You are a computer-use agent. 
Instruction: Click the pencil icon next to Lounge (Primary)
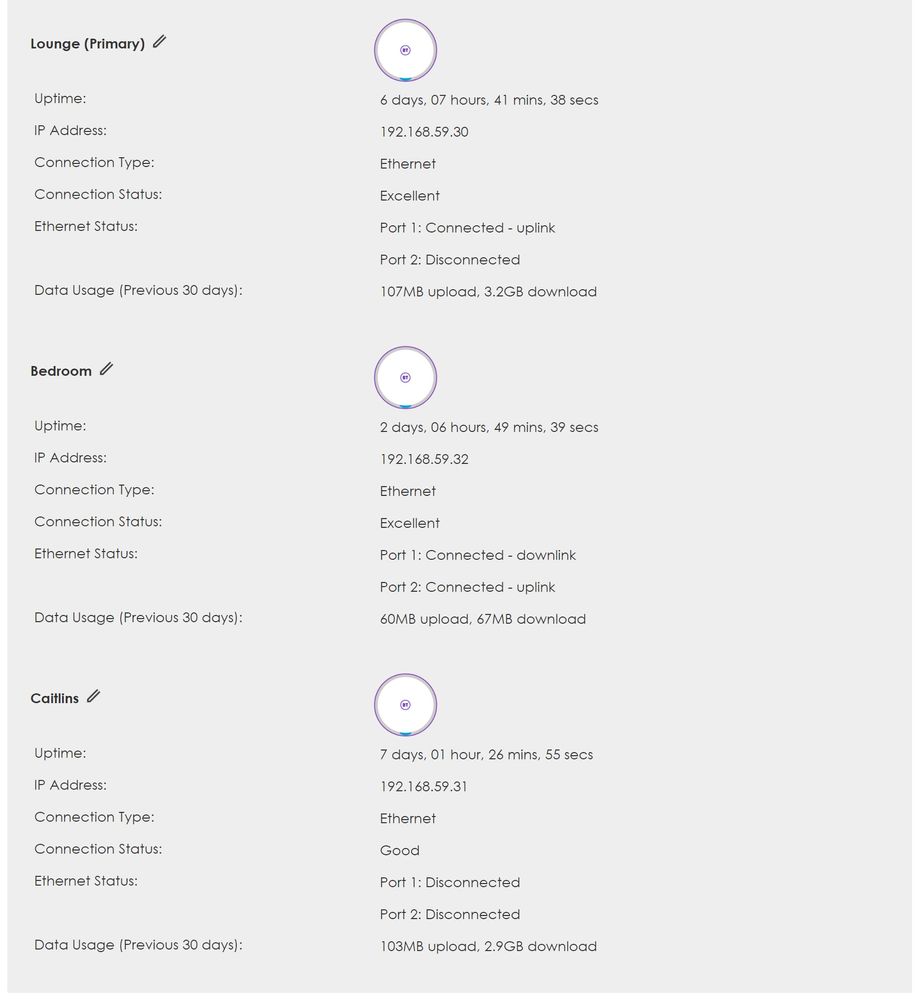pyautogui.click(x=160, y=42)
